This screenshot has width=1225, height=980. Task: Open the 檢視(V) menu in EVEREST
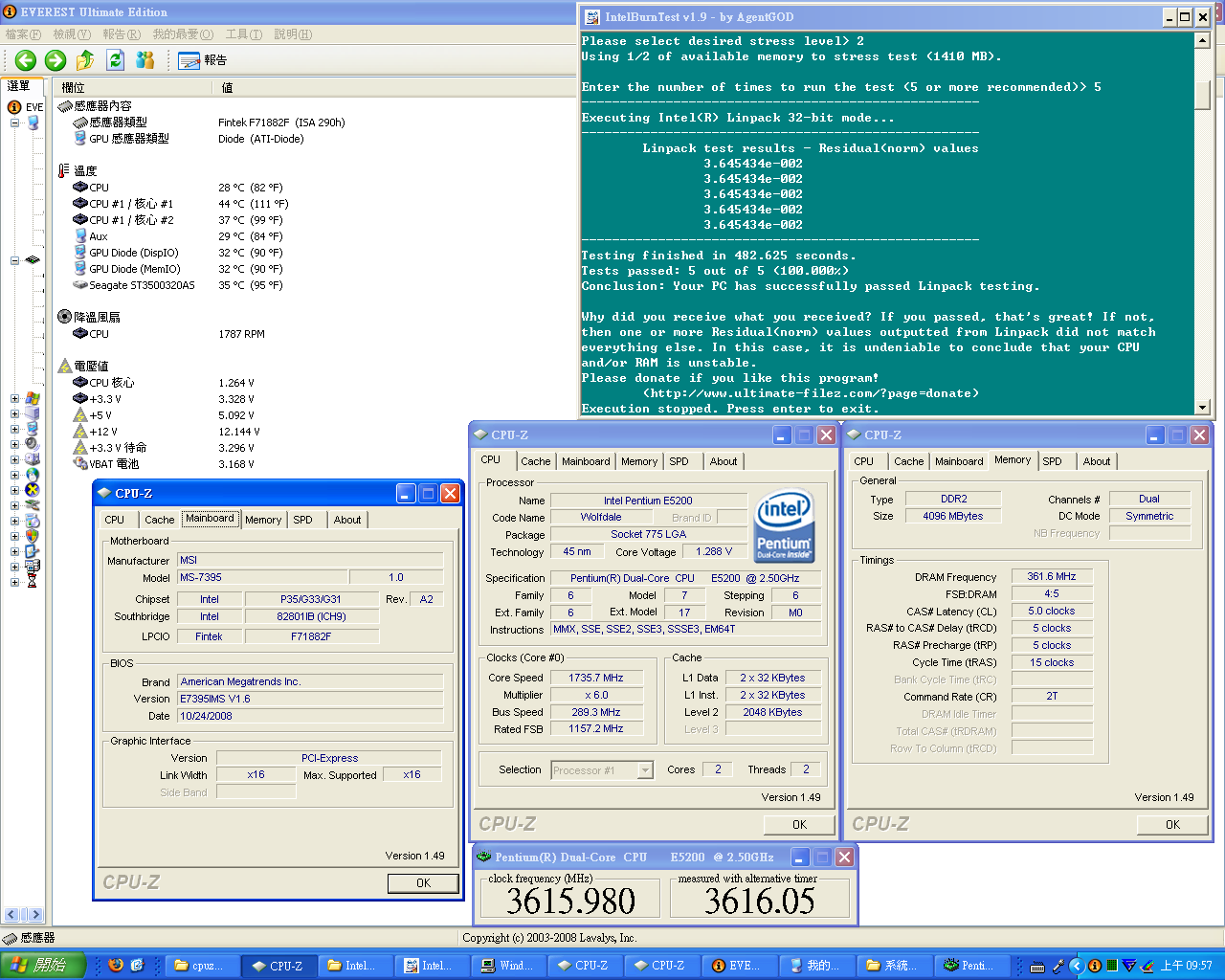(72, 34)
